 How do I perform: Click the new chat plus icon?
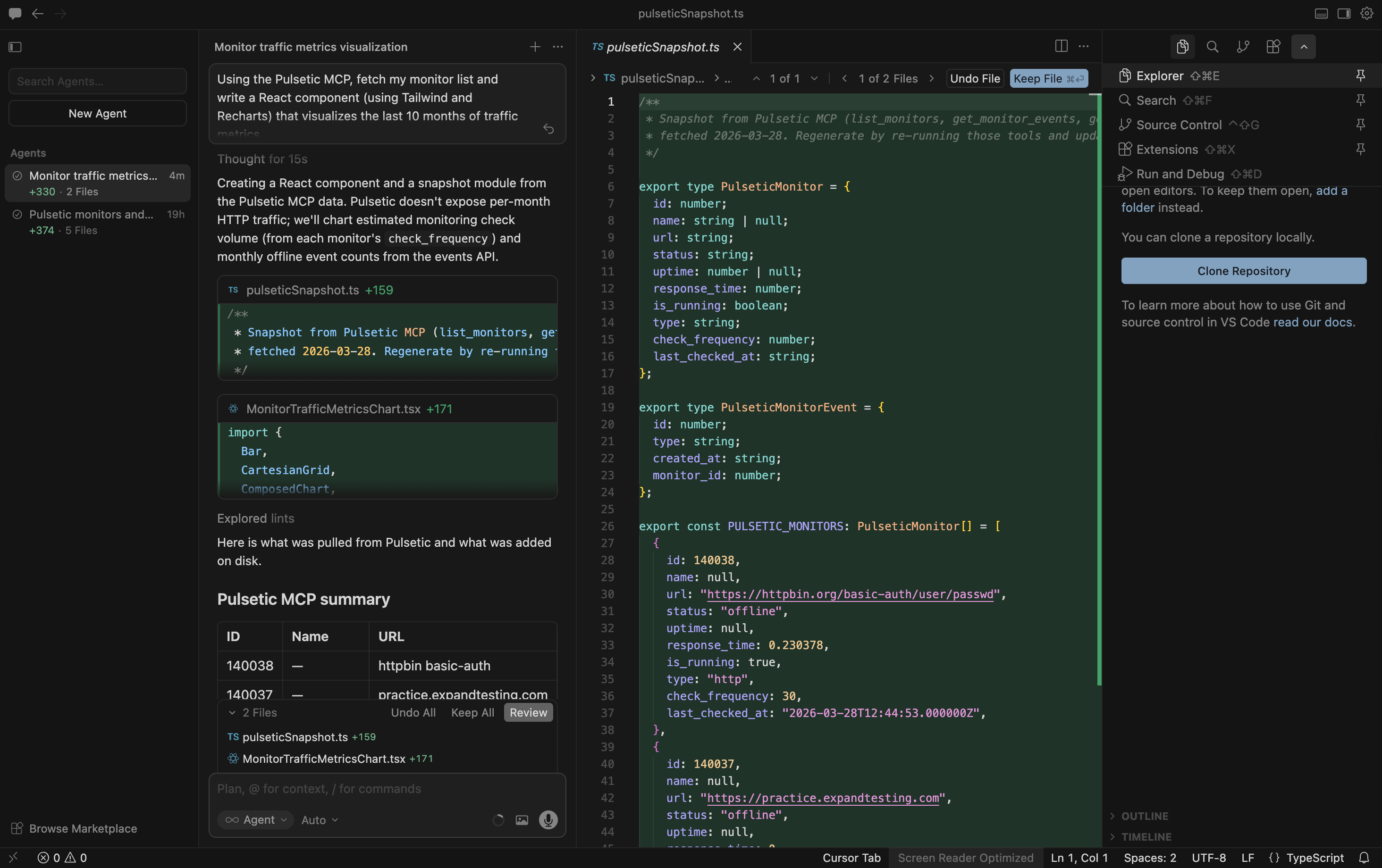click(x=534, y=47)
